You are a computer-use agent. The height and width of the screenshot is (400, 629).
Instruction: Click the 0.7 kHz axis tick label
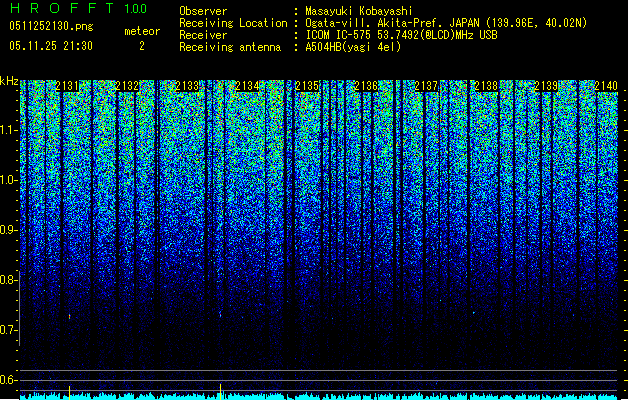coord(9,330)
